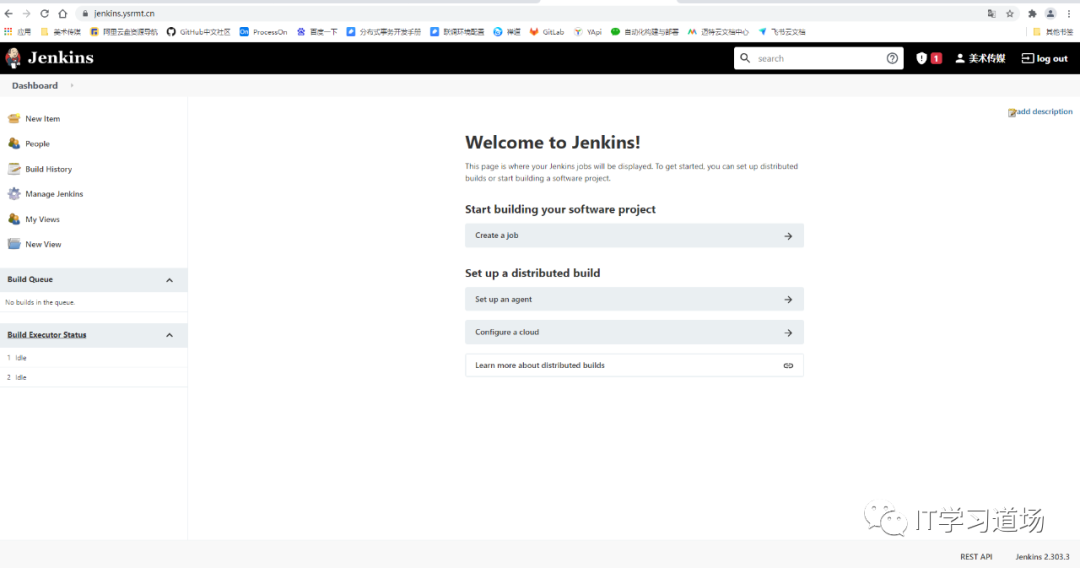Open the 美术传媒 bookmark folder

[x=61, y=32]
